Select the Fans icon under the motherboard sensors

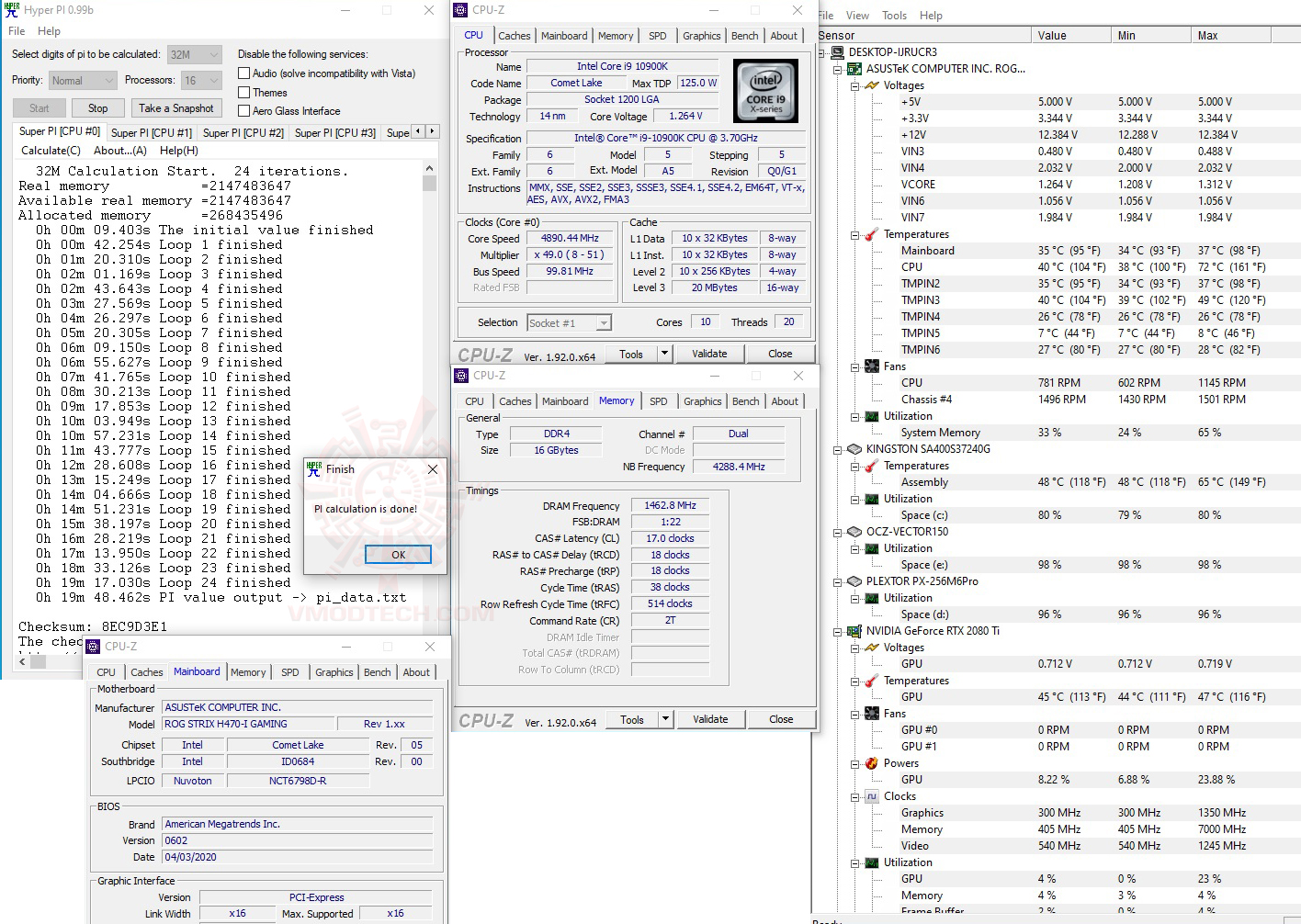pos(870,366)
